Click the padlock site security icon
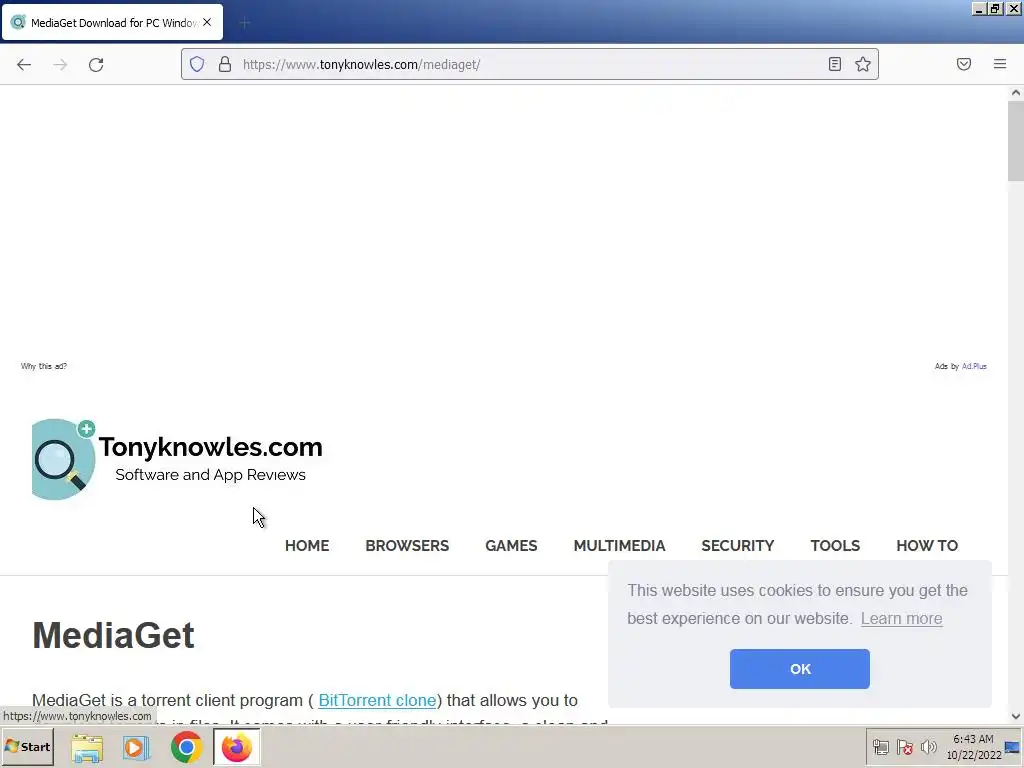 click(x=225, y=64)
